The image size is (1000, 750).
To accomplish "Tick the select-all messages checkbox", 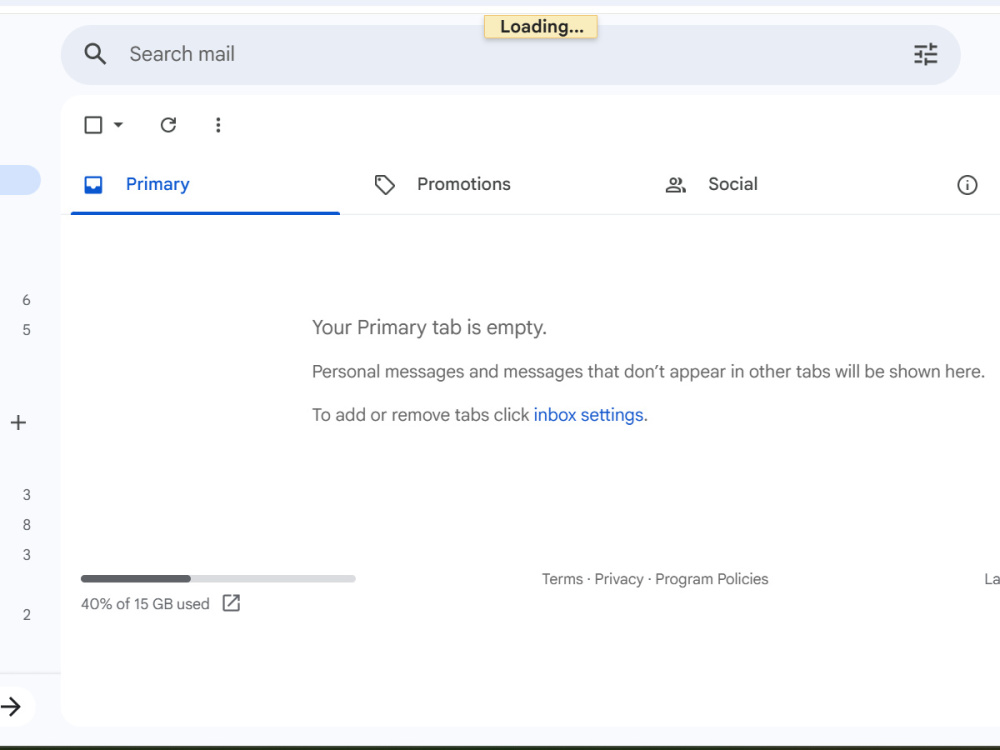I will (93, 125).
